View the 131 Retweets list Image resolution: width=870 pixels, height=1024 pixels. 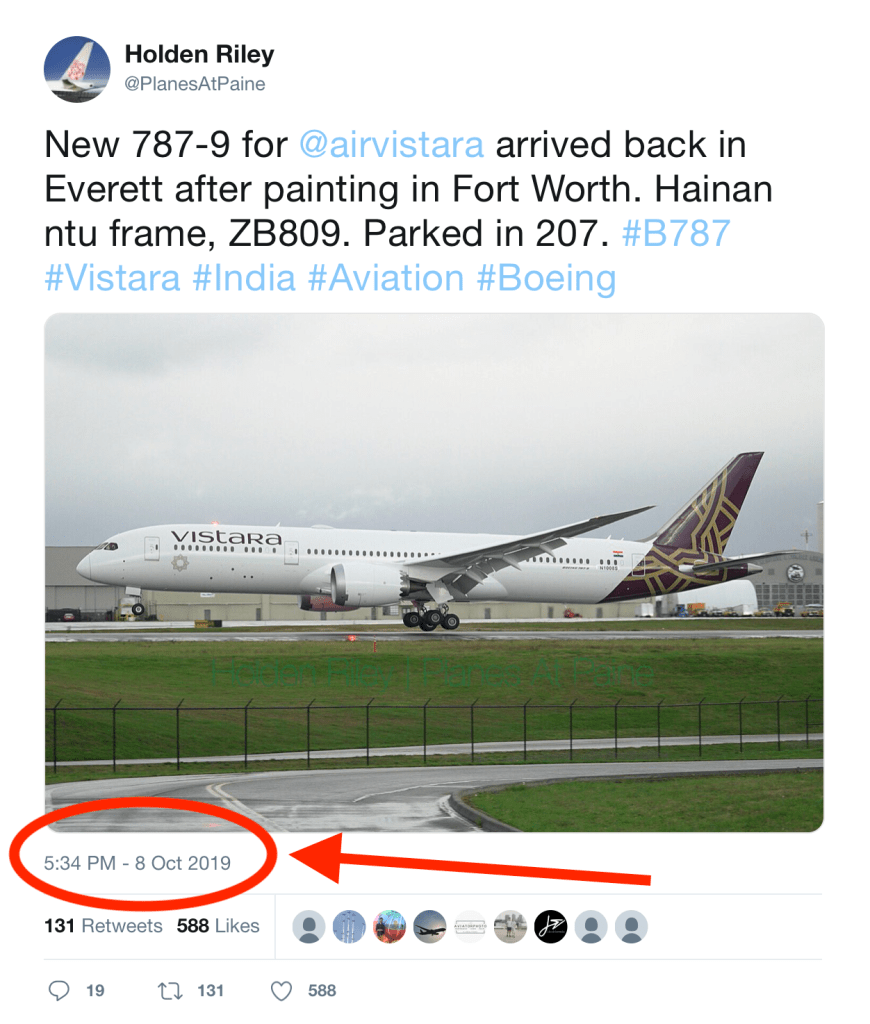pyautogui.click(x=103, y=926)
